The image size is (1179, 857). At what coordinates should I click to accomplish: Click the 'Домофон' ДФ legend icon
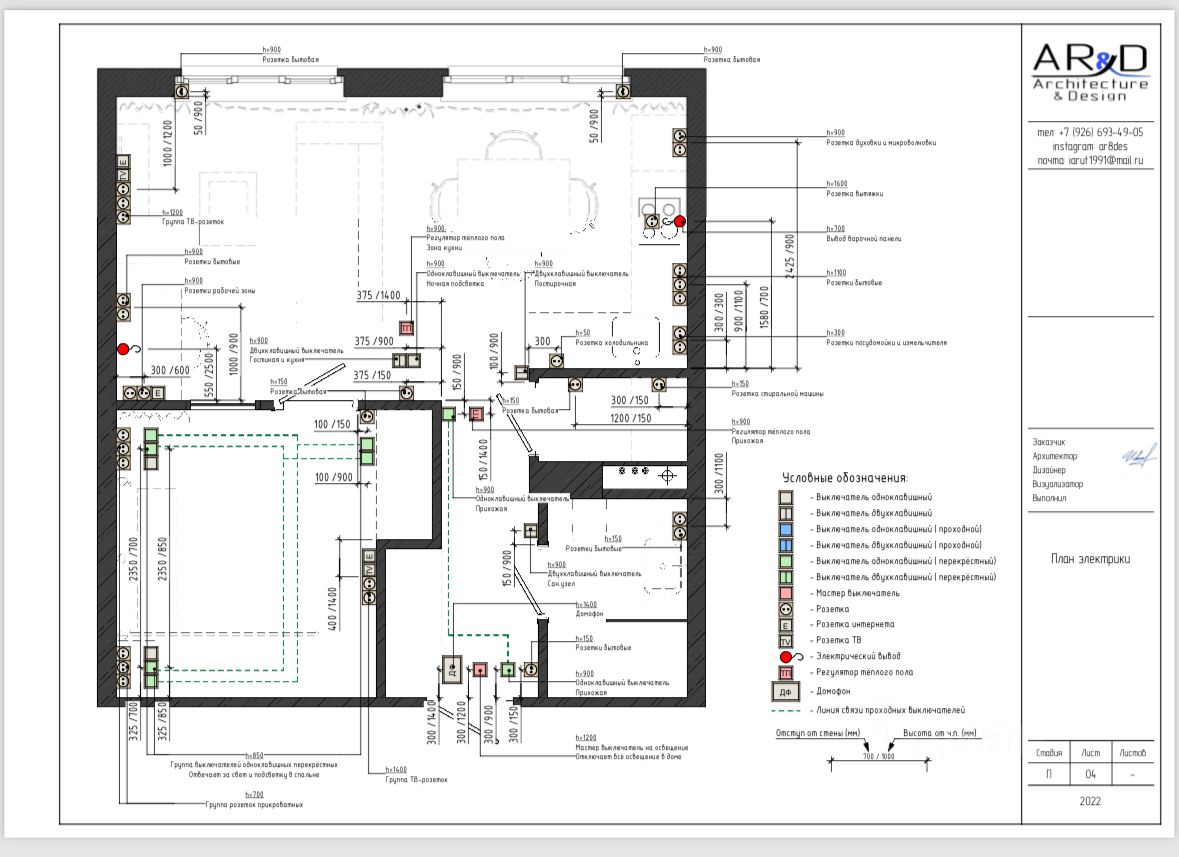pyautogui.click(x=785, y=692)
